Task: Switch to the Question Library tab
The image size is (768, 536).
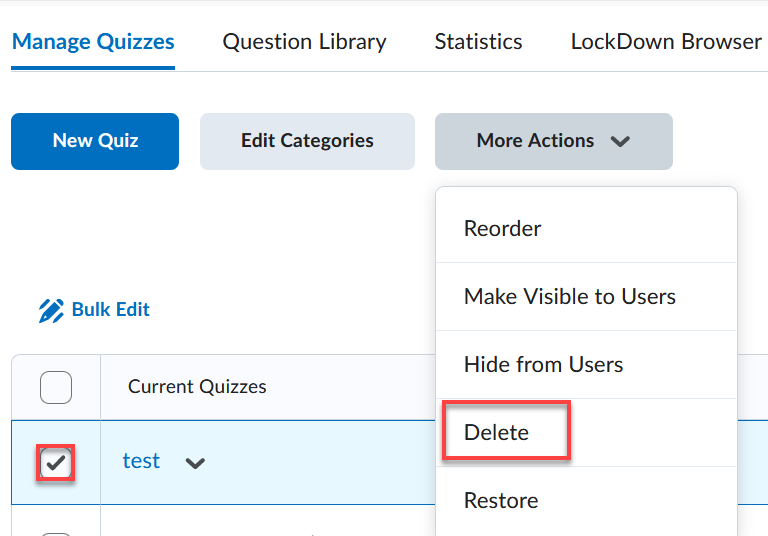Action: [x=304, y=42]
